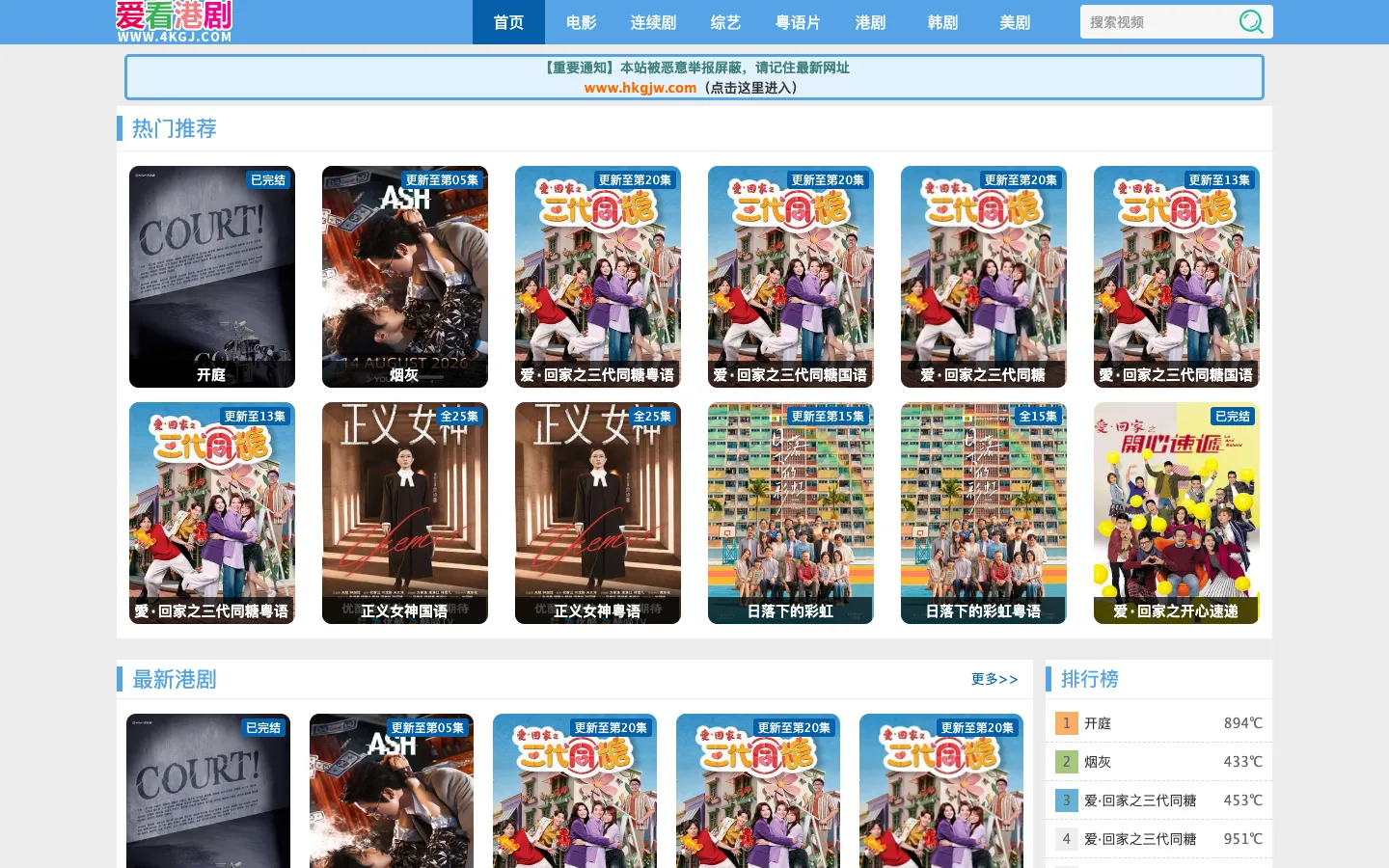Click the green search magnifier icon
The image size is (1389, 868).
[1251, 21]
